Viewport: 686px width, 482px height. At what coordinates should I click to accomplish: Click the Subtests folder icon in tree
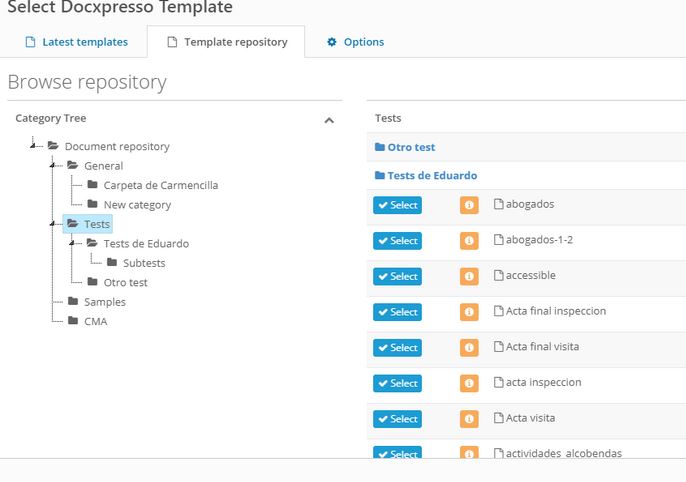click(x=112, y=262)
